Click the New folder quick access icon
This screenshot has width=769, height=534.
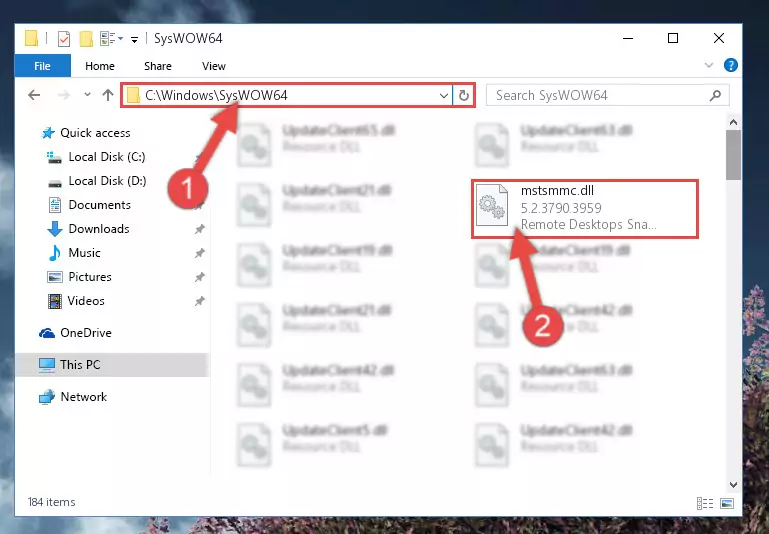click(x=86, y=38)
